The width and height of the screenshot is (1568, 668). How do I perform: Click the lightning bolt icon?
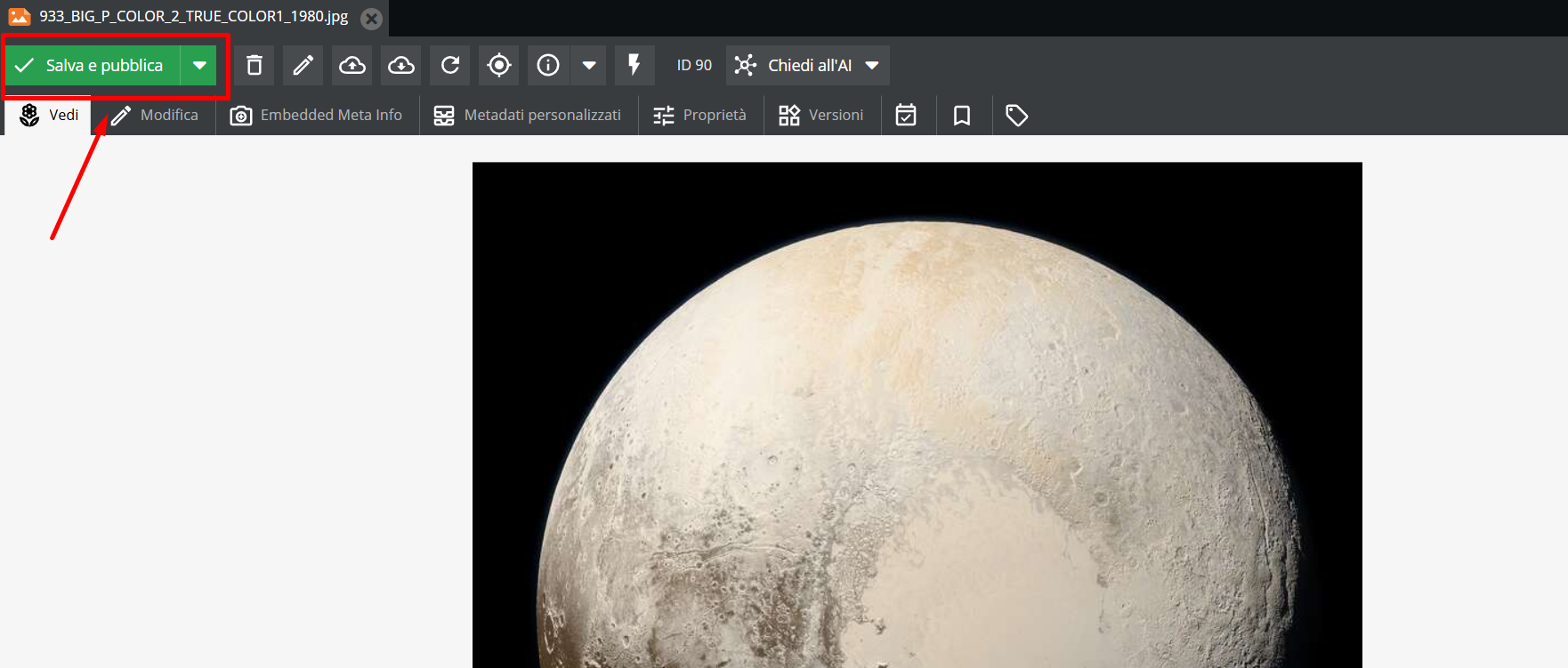pyautogui.click(x=634, y=65)
